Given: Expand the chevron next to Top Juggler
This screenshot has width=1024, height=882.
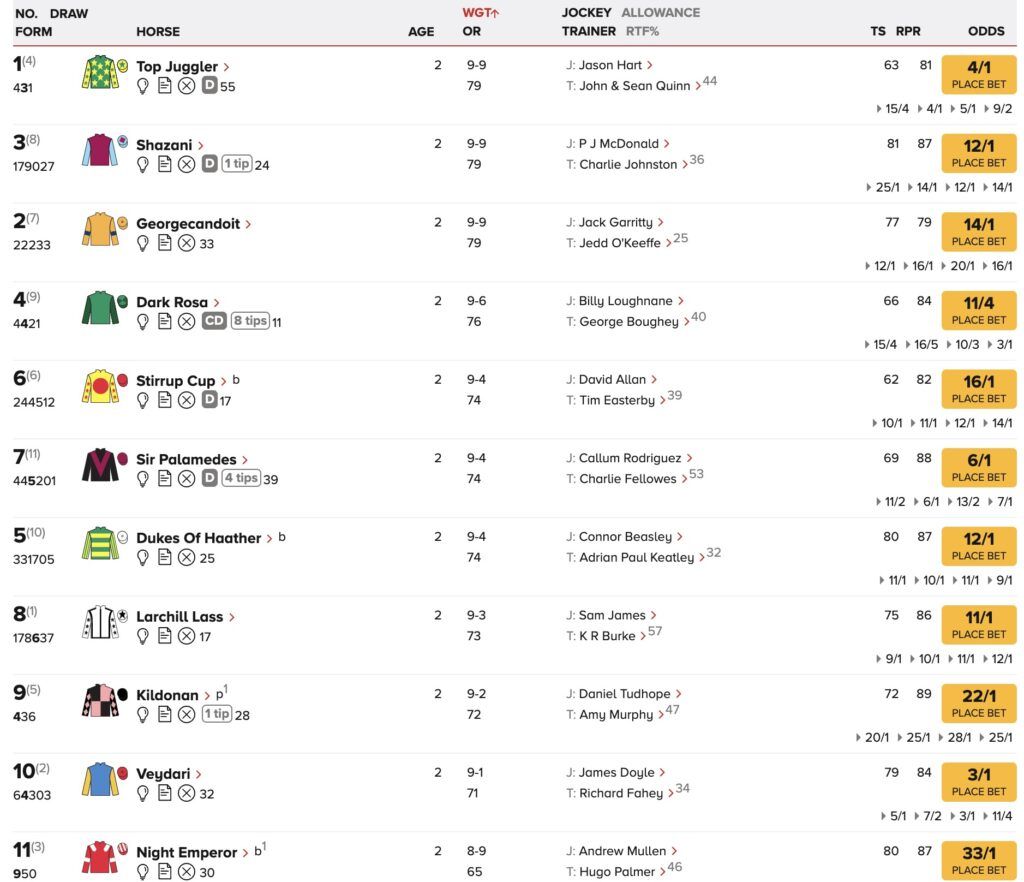Looking at the screenshot, I should (226, 67).
